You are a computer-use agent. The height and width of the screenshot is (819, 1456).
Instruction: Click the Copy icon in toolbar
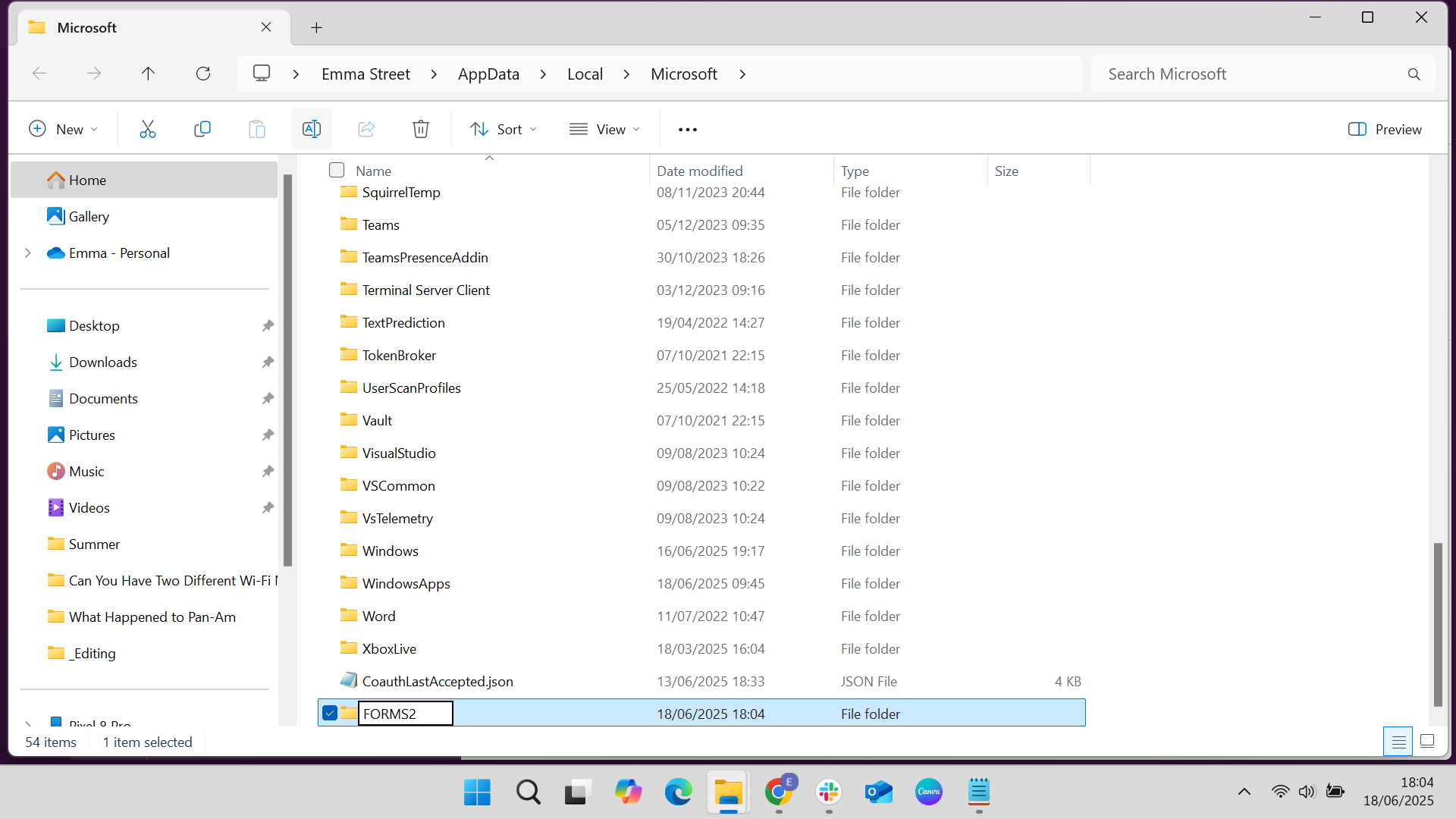pyautogui.click(x=202, y=129)
